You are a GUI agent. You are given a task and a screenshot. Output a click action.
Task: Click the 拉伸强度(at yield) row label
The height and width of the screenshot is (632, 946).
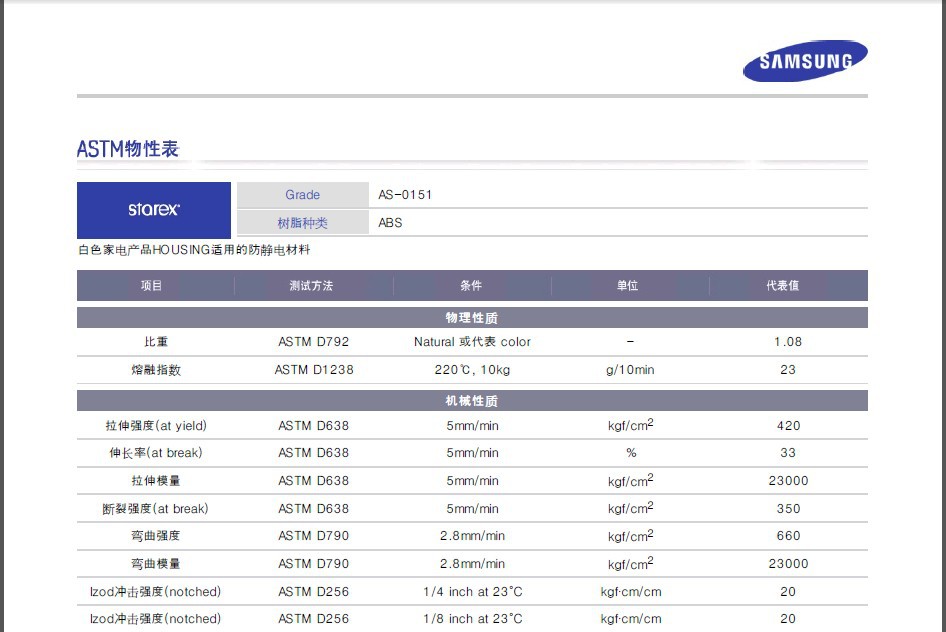[156, 426]
